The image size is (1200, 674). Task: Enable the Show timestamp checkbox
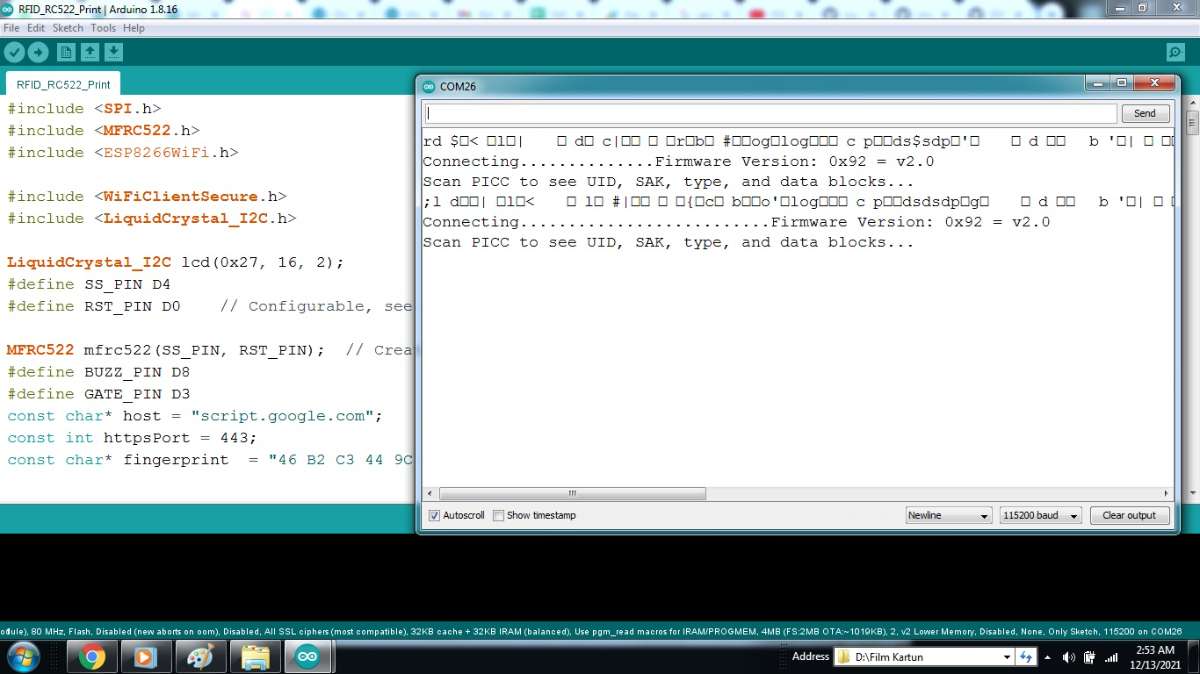pos(498,516)
